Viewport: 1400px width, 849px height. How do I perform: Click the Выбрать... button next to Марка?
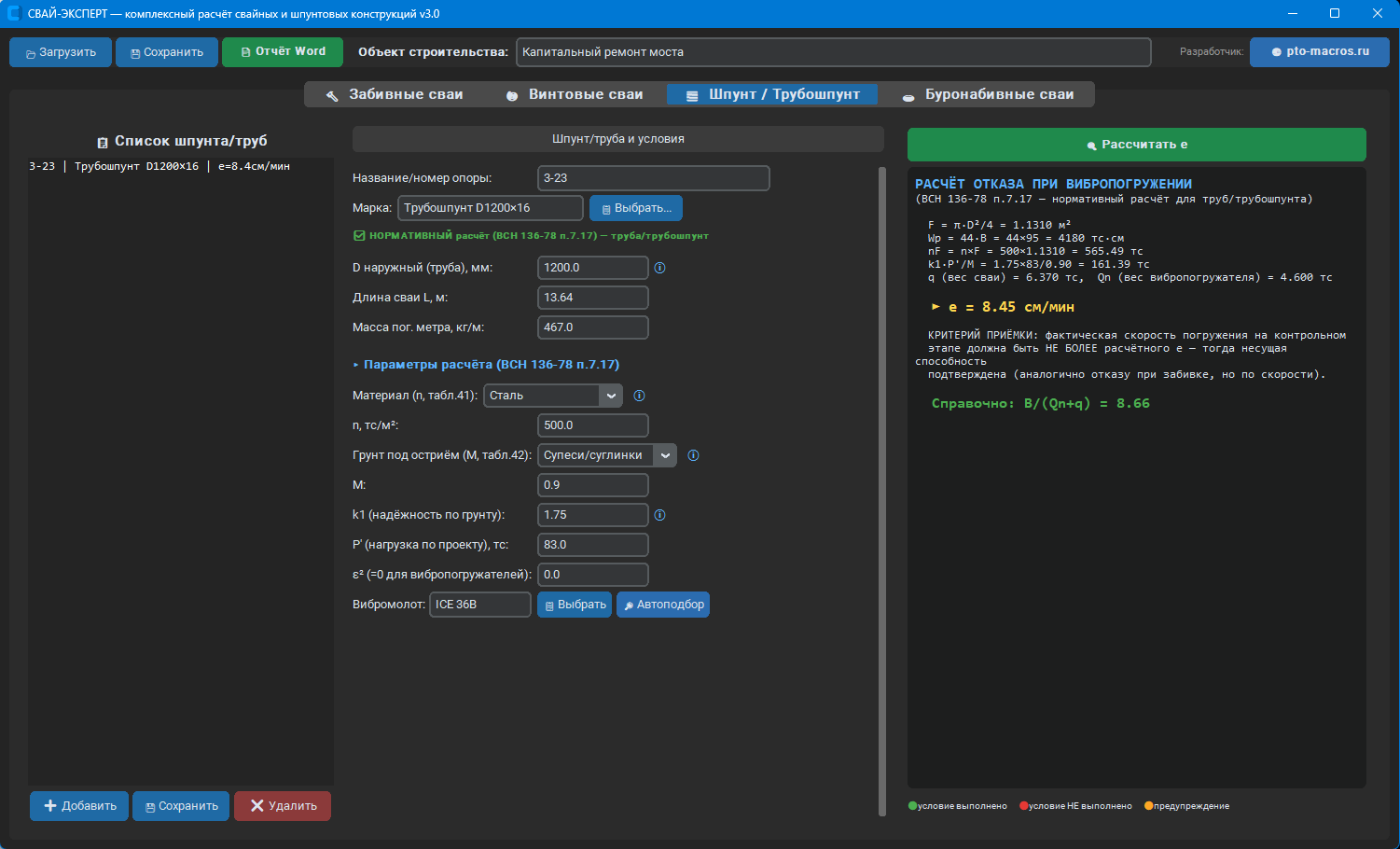tap(636, 208)
